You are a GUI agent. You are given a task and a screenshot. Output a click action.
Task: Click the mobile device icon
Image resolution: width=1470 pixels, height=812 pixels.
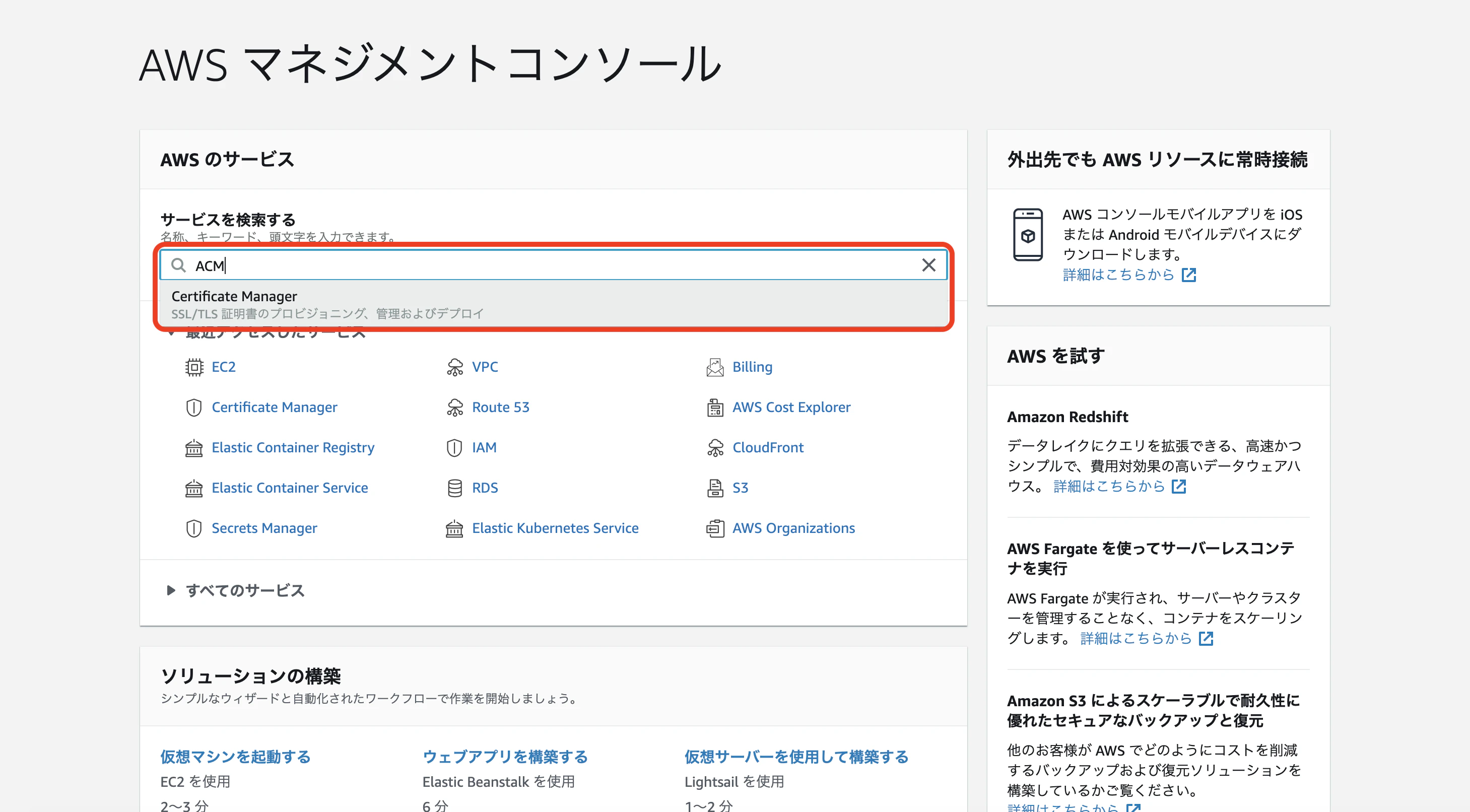click(1028, 235)
